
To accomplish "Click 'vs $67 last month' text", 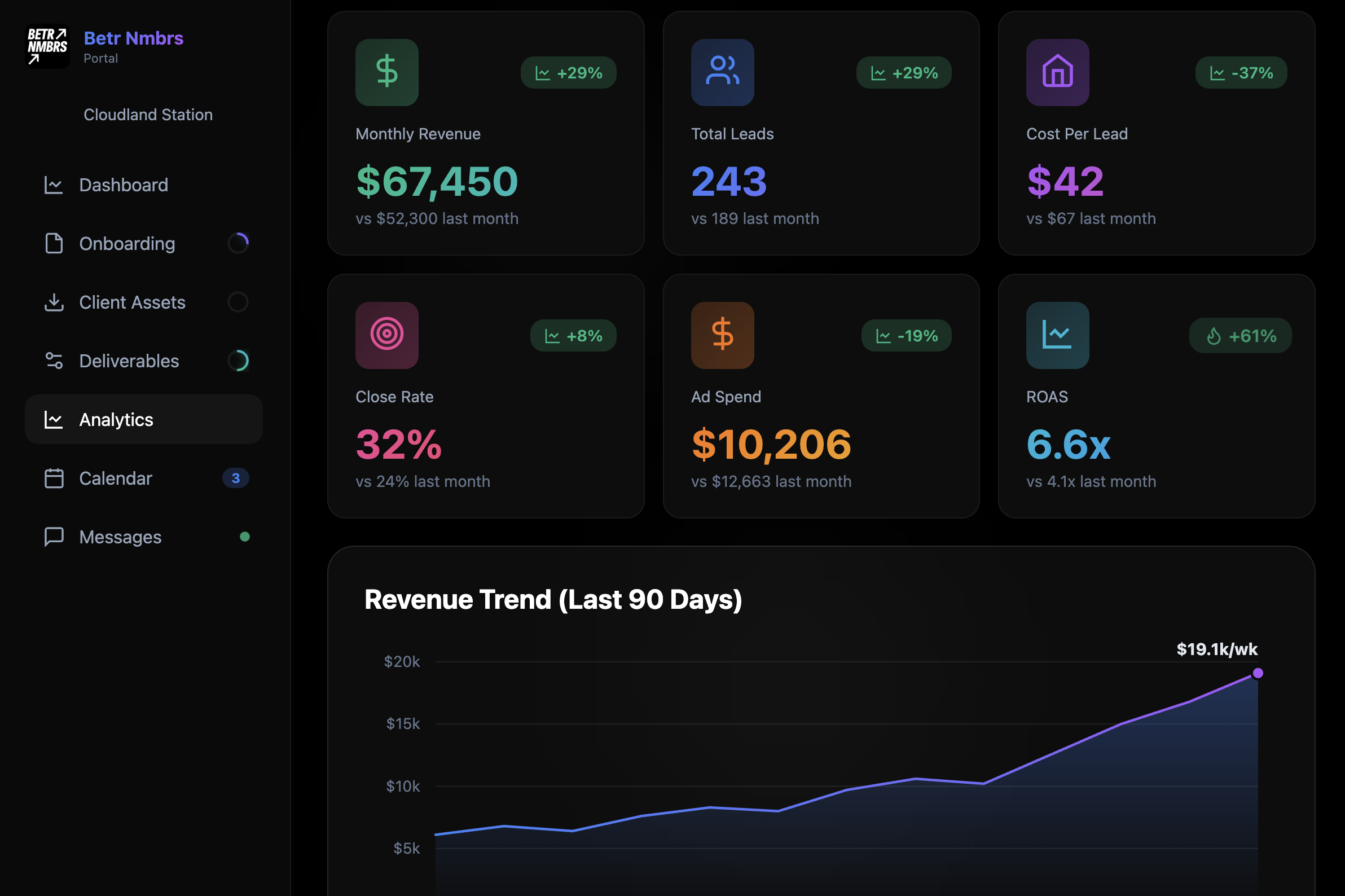I will click(1091, 219).
